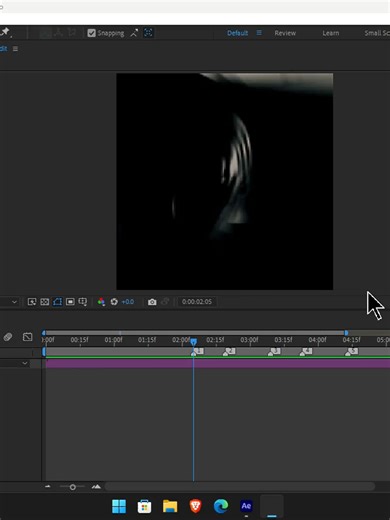Click composition marker 5 on timeline
This screenshot has width=390, height=520.
(352, 351)
